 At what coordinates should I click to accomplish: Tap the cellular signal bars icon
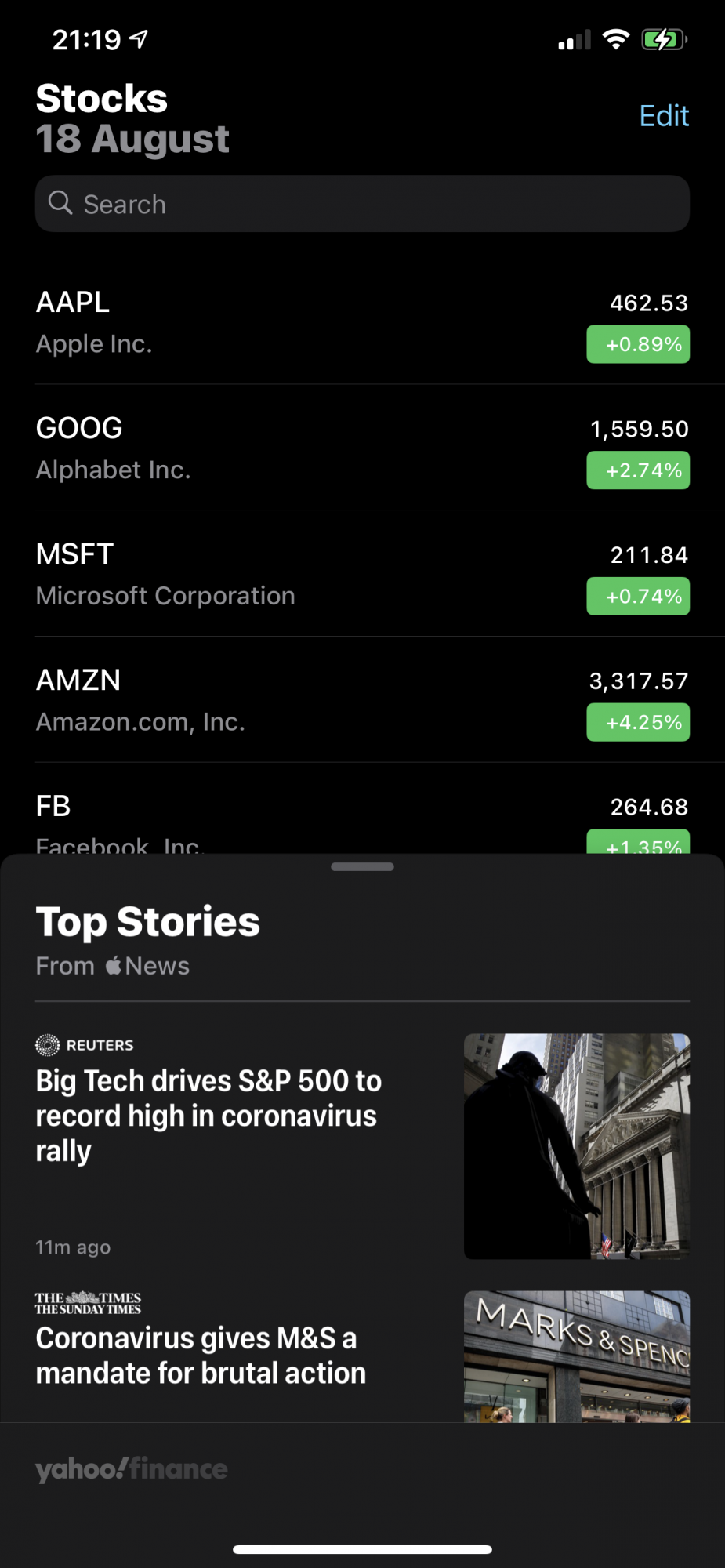pos(575,40)
